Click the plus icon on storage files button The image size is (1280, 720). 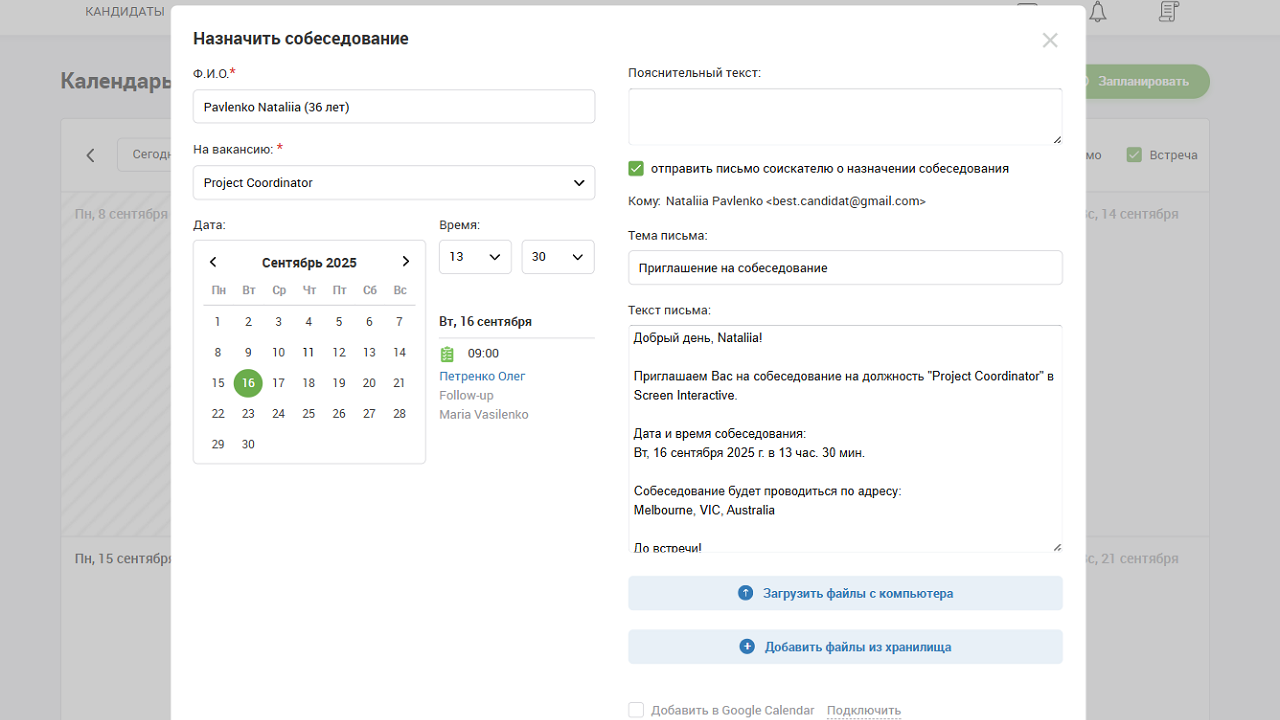(746, 646)
